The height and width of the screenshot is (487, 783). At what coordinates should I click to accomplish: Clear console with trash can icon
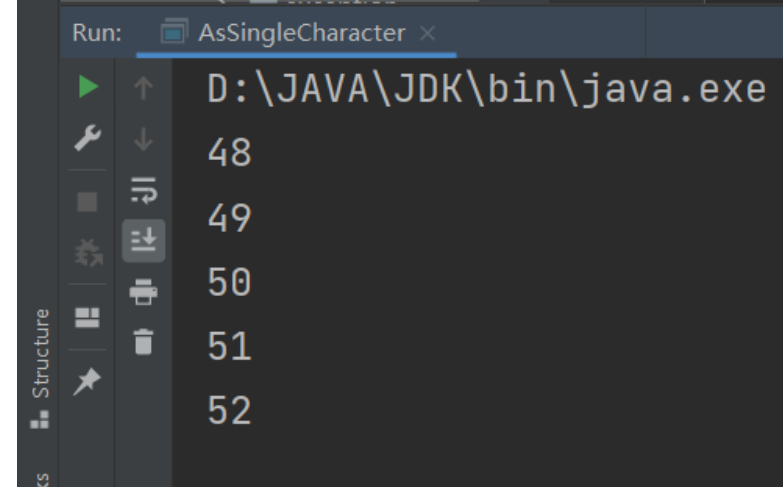click(144, 341)
